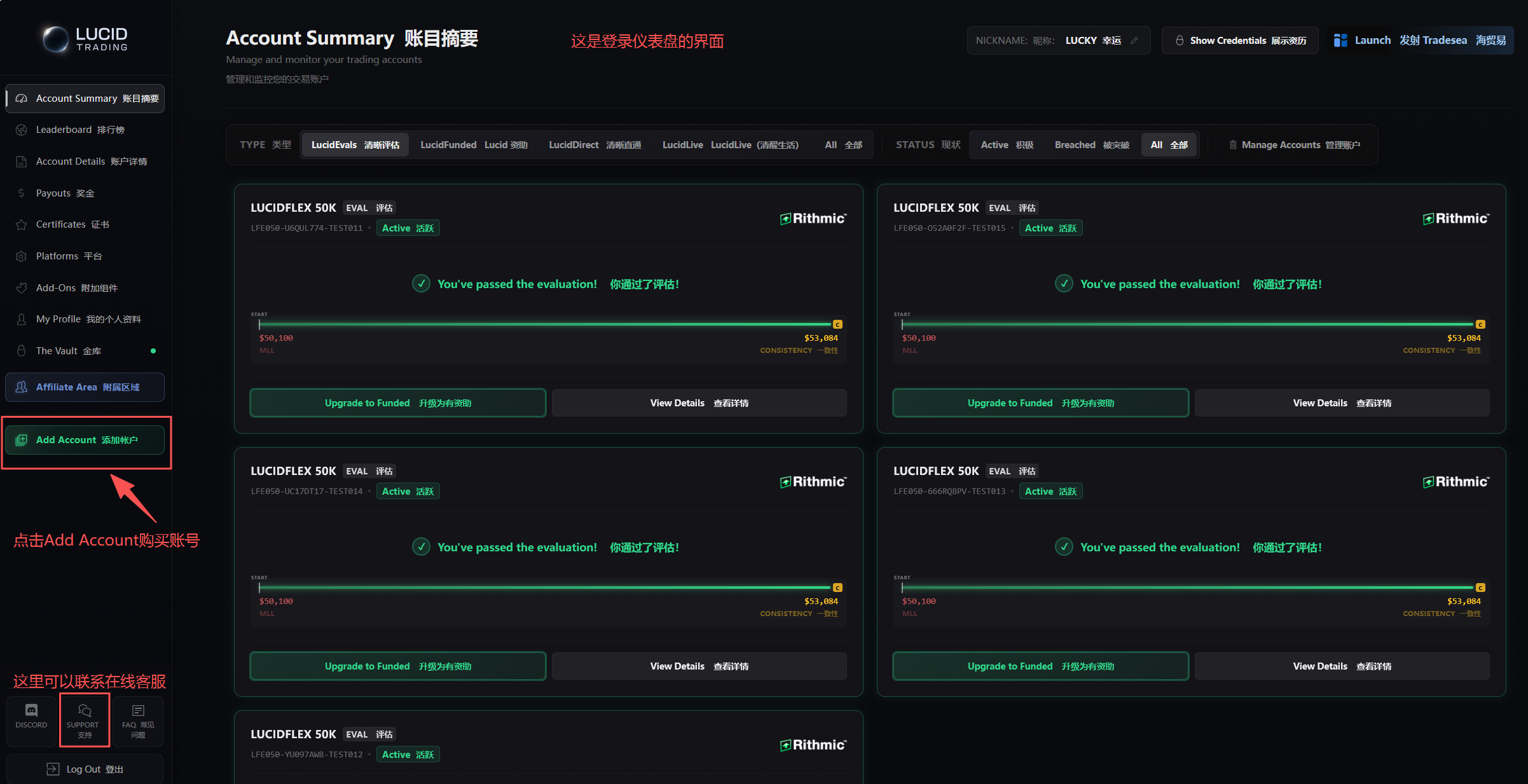
Task: View details of TEST013 account
Action: [1342, 666]
